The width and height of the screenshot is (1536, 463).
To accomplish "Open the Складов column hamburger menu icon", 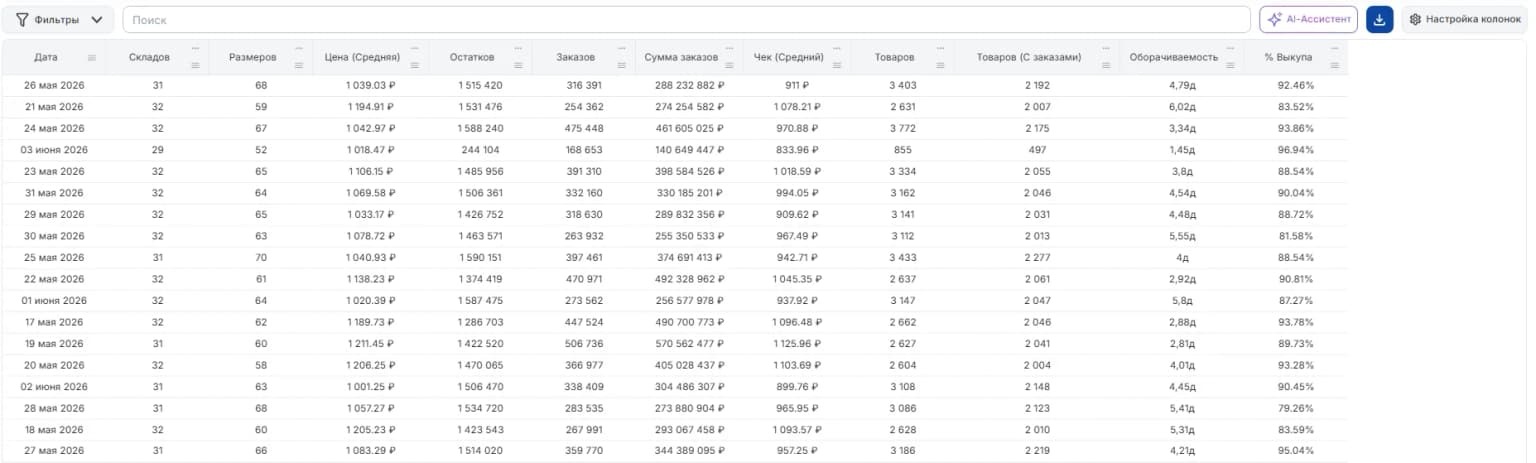I will click(x=195, y=66).
